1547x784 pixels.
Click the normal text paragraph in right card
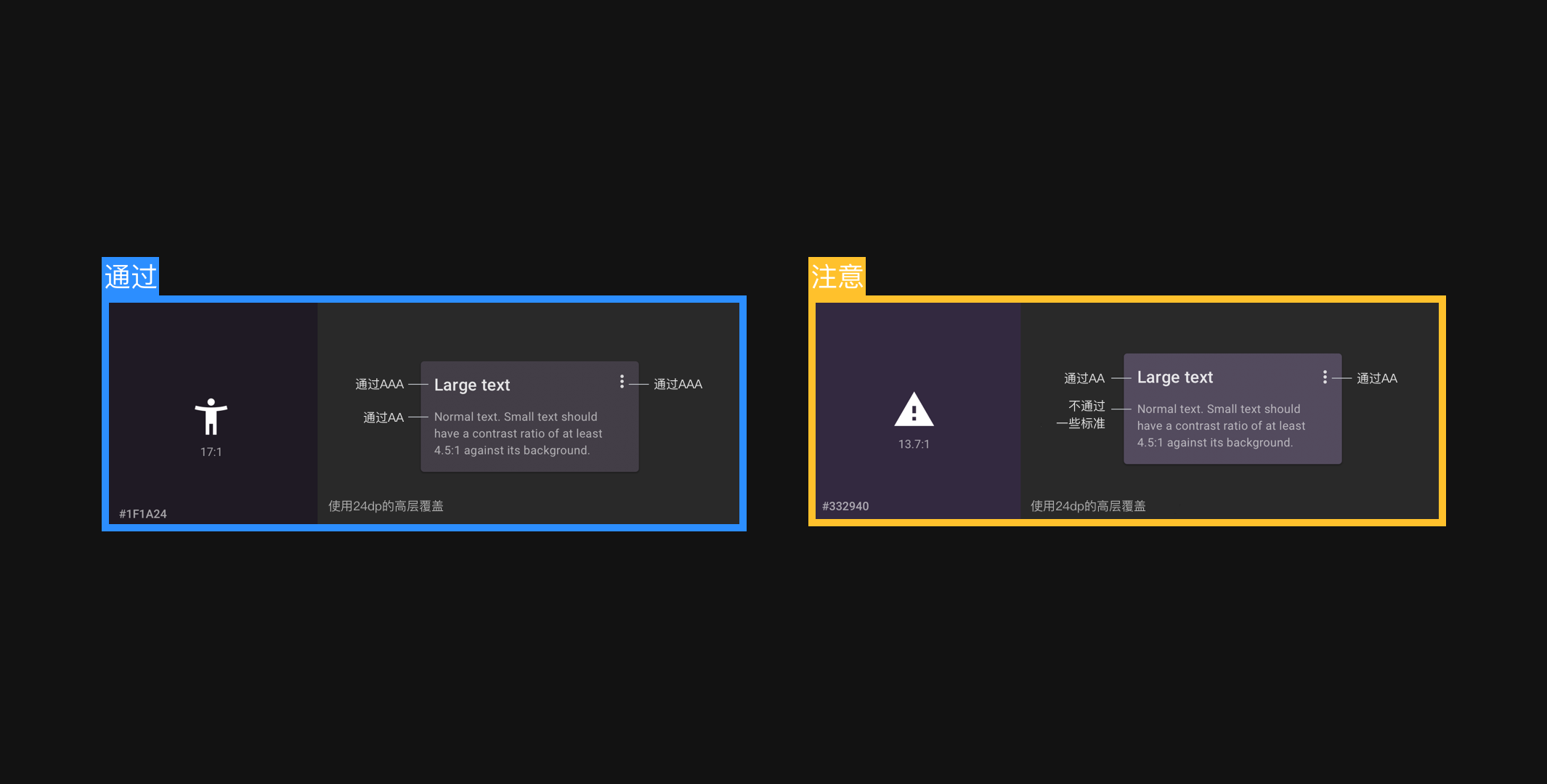(x=1221, y=426)
